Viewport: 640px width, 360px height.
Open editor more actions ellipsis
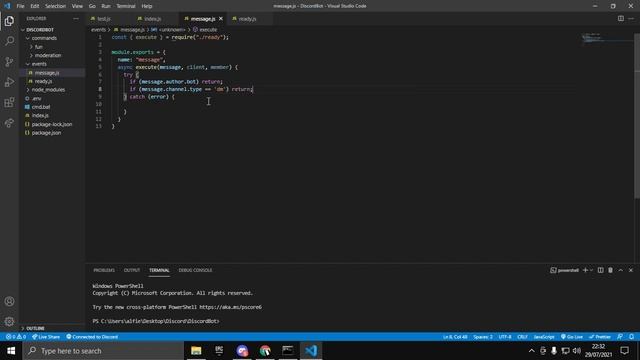pos(631,19)
